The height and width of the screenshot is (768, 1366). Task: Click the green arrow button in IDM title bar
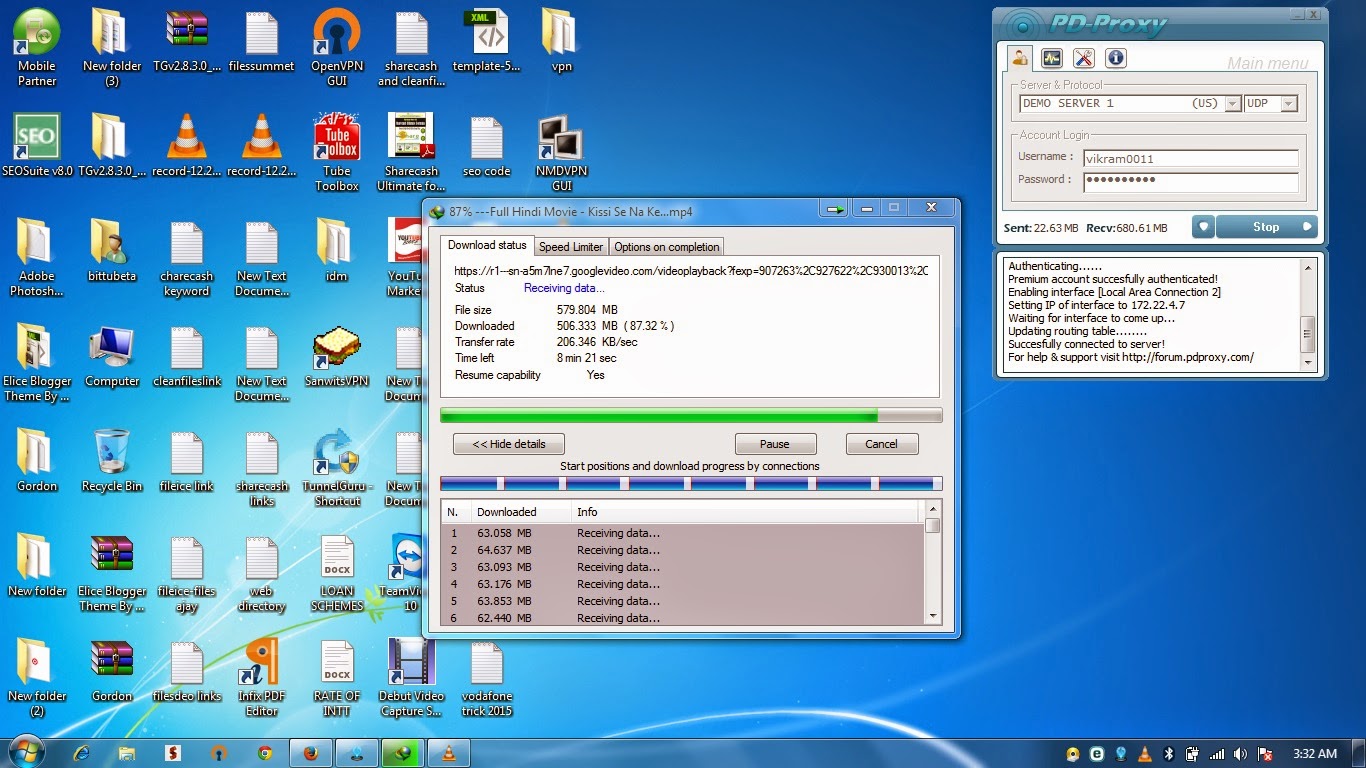point(834,209)
